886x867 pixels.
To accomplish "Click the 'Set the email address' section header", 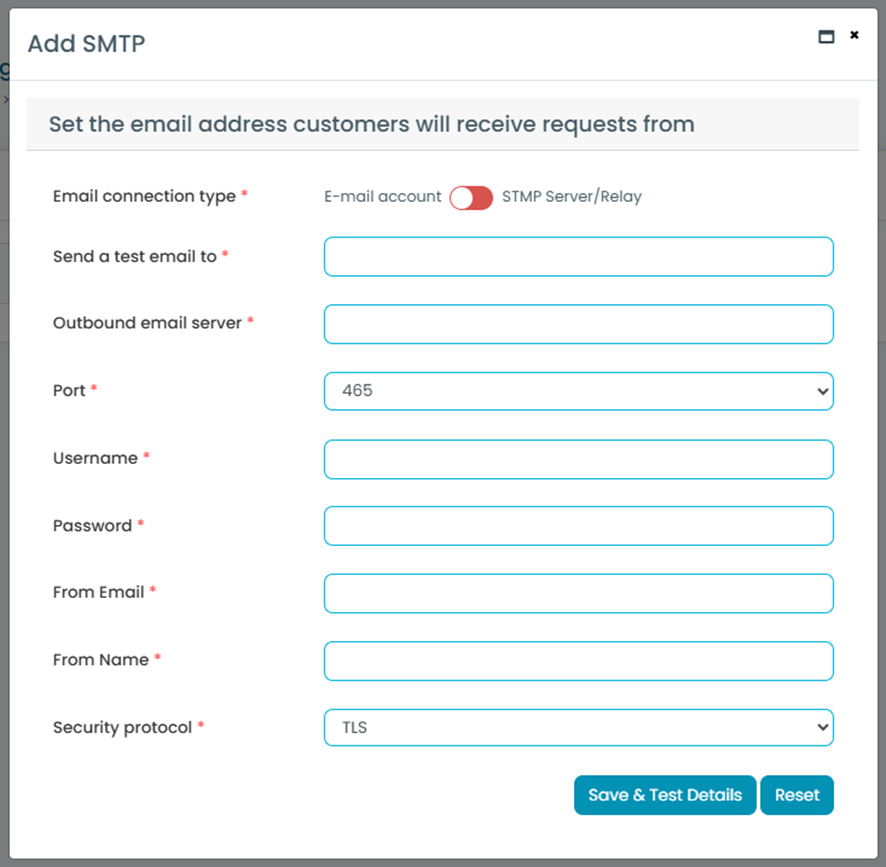I will click(371, 125).
